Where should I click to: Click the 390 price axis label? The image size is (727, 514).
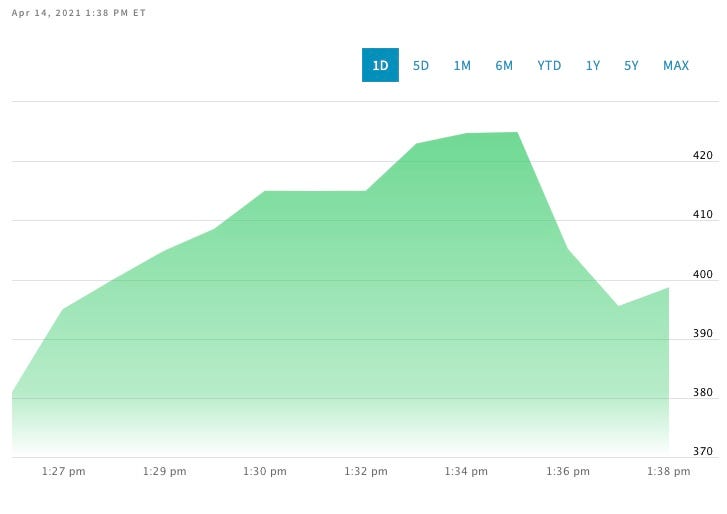click(702, 333)
